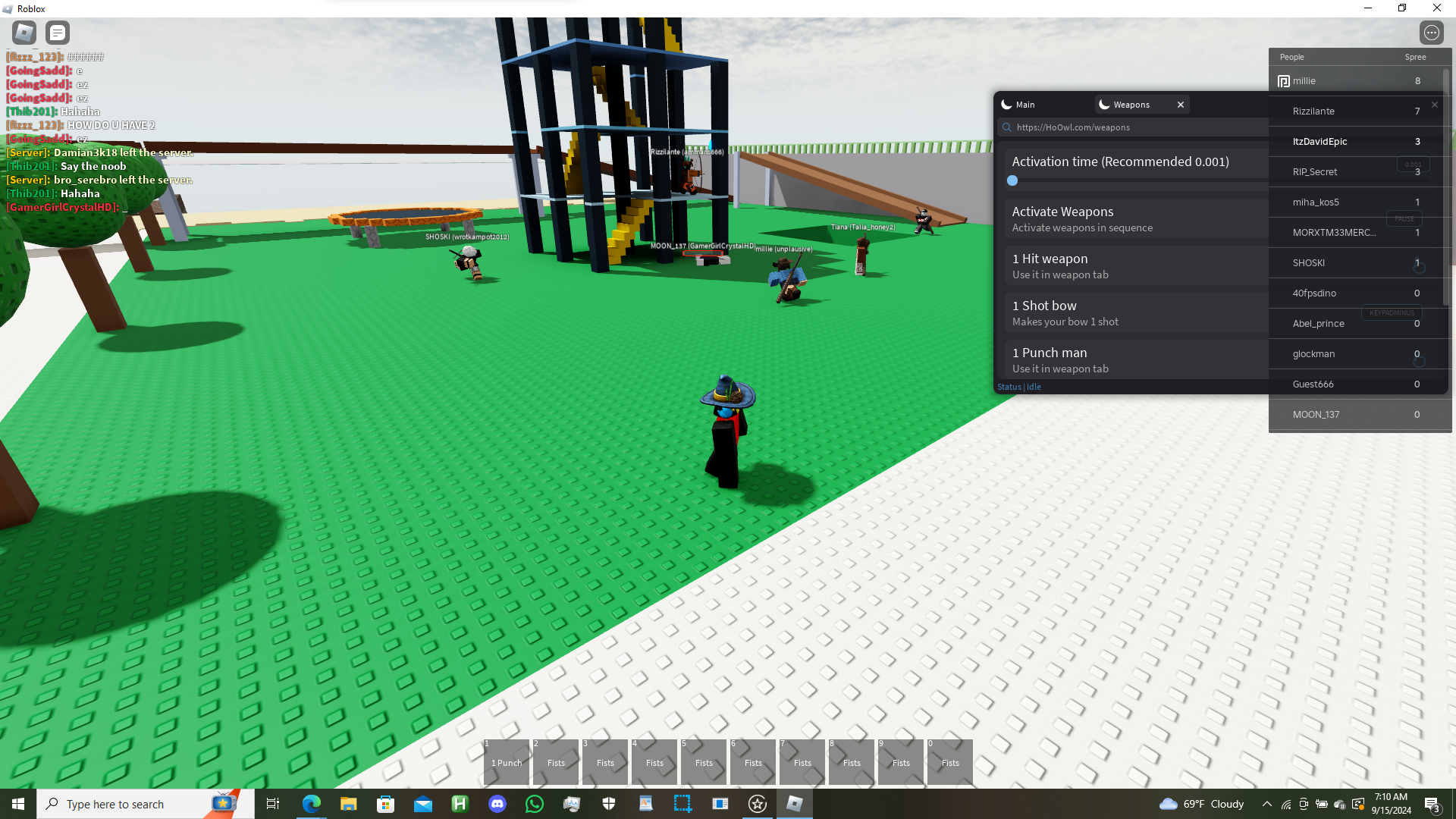1456x819 pixels.
Task: Toggle the chat window icon
Action: [x=58, y=33]
